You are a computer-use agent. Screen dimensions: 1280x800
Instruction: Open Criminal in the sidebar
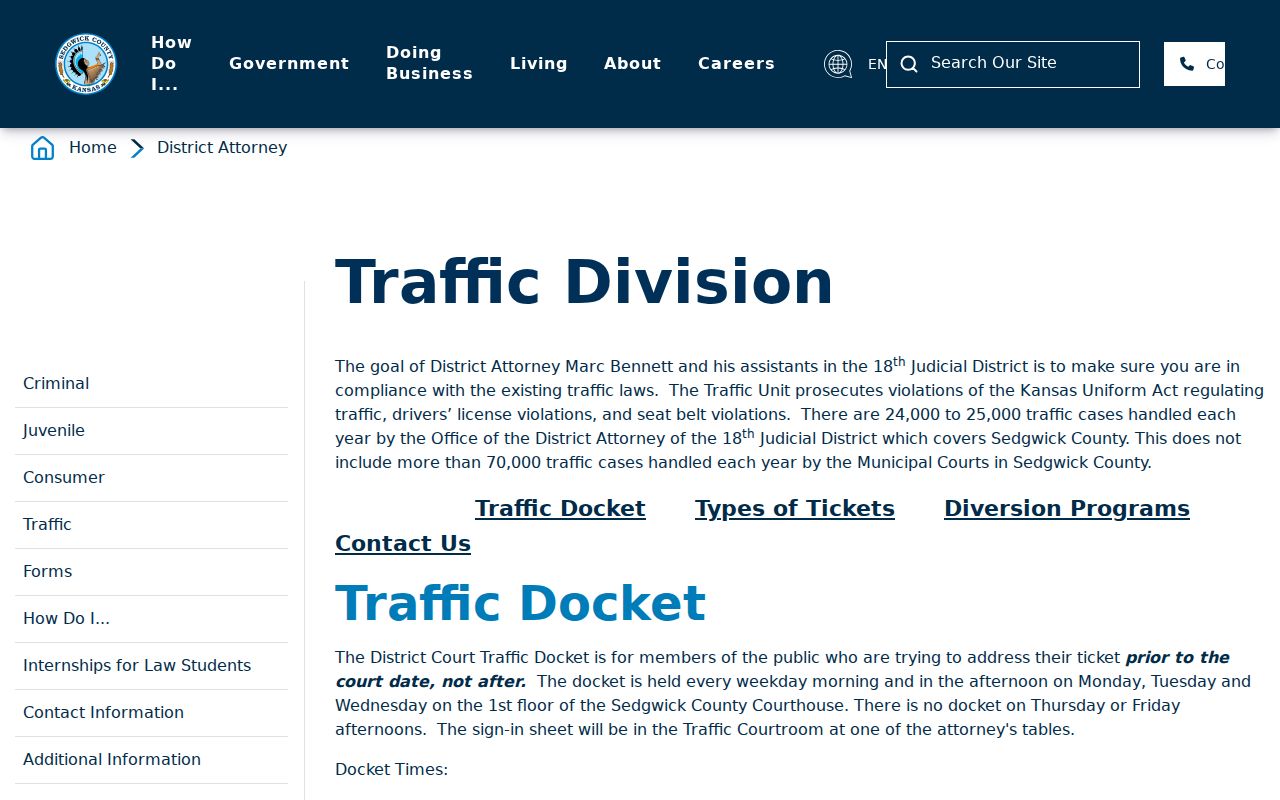[x=151, y=384]
